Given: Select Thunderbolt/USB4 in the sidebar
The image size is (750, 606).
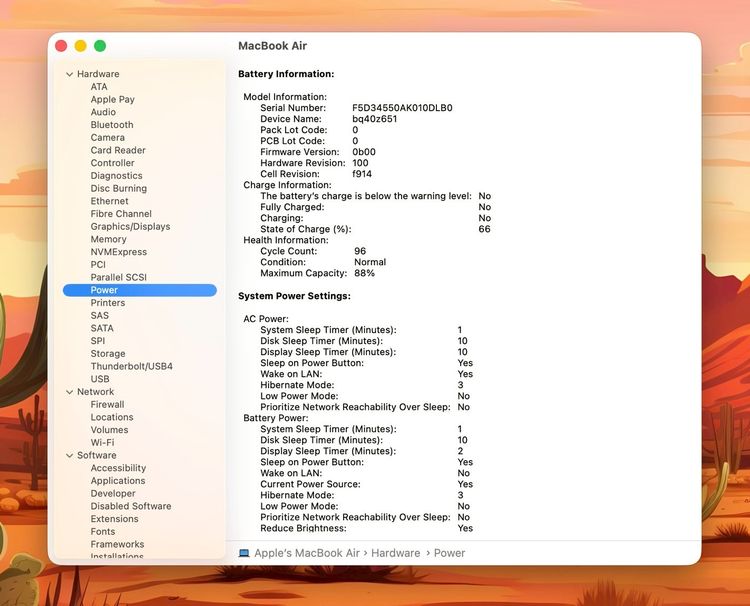Looking at the screenshot, I should [132, 366].
